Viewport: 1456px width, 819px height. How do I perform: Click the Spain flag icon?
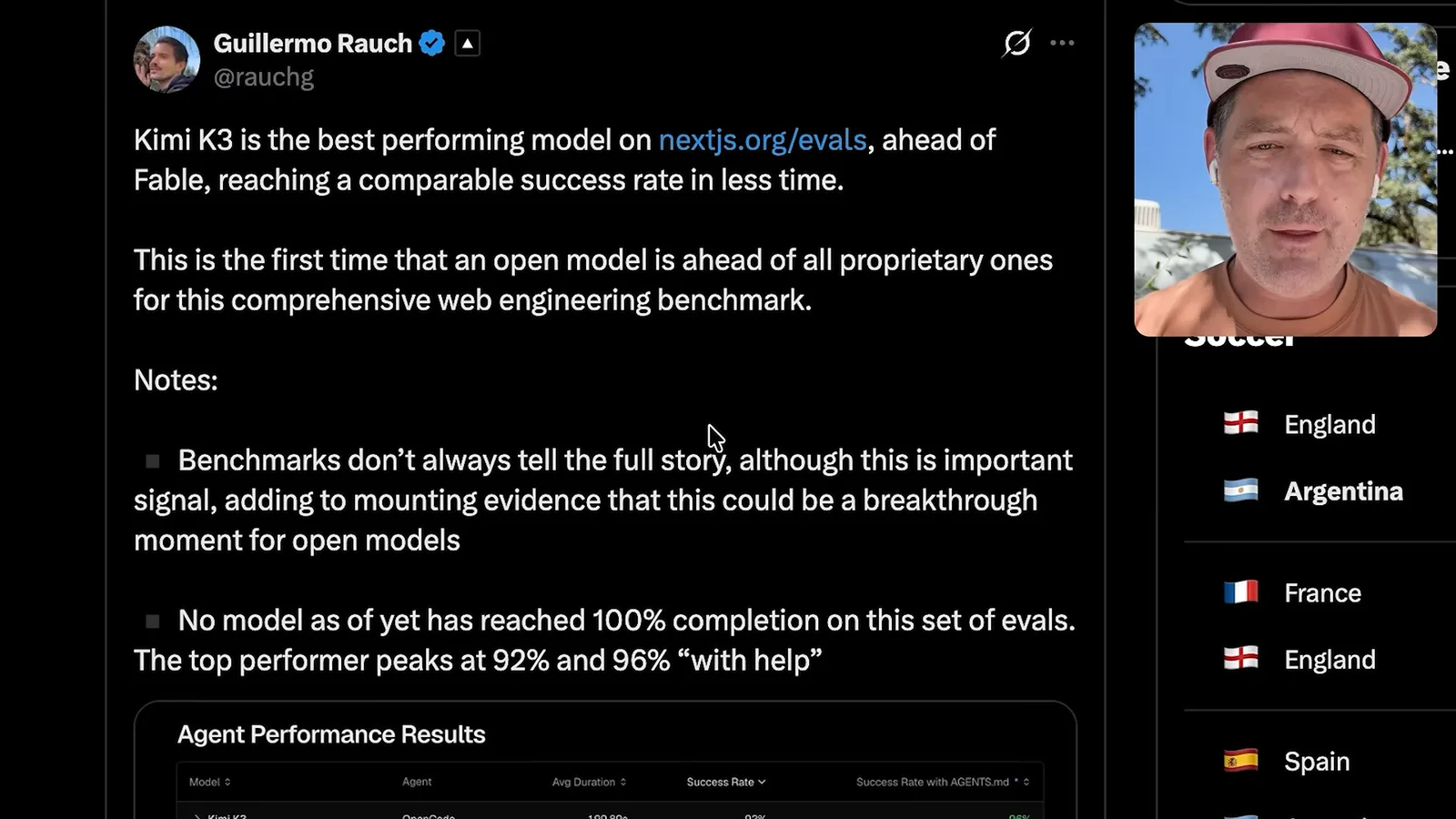pos(1241,761)
